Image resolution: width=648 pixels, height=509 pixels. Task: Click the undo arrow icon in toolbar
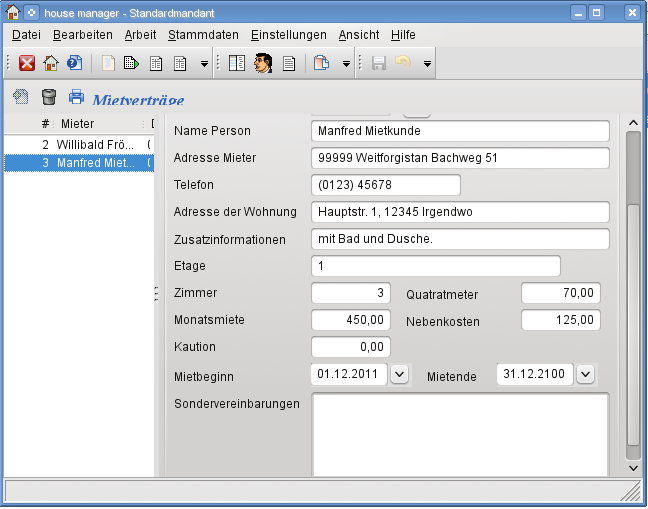[x=403, y=63]
